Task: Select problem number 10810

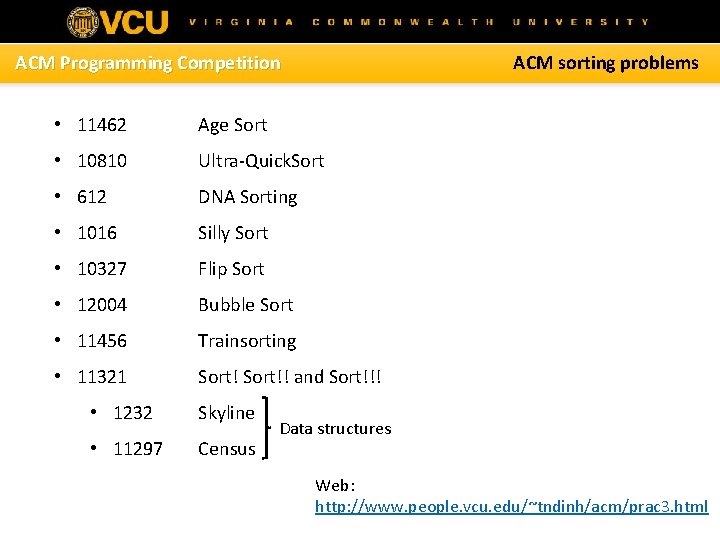Action: tap(102, 161)
